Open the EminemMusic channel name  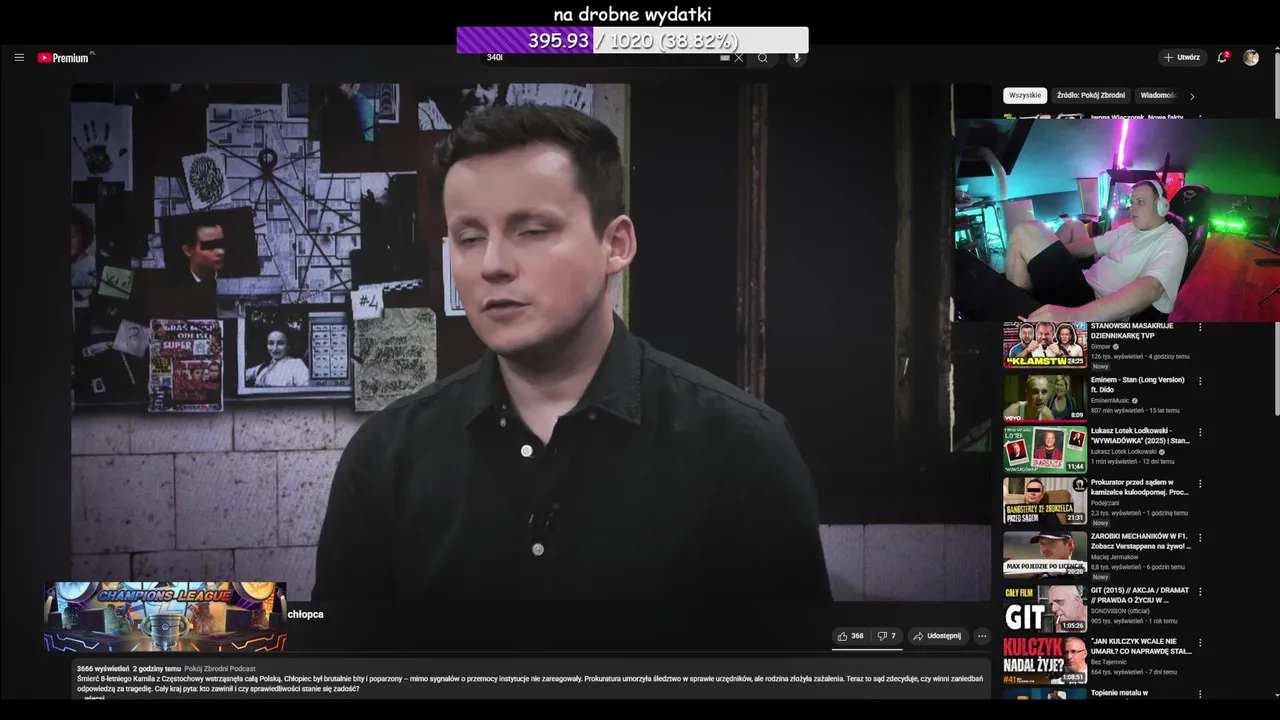click(x=1110, y=400)
